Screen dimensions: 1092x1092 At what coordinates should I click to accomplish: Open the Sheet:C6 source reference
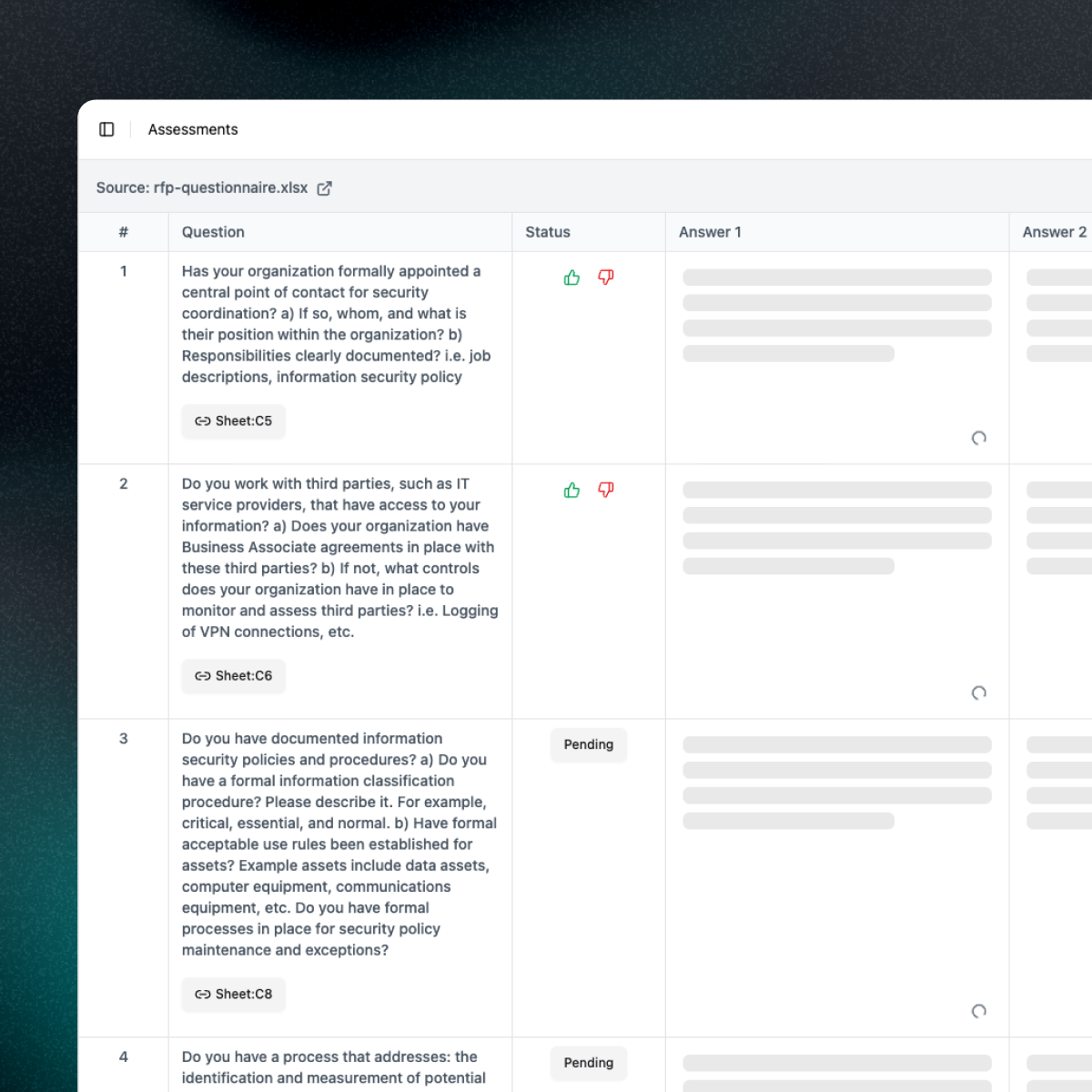(233, 676)
